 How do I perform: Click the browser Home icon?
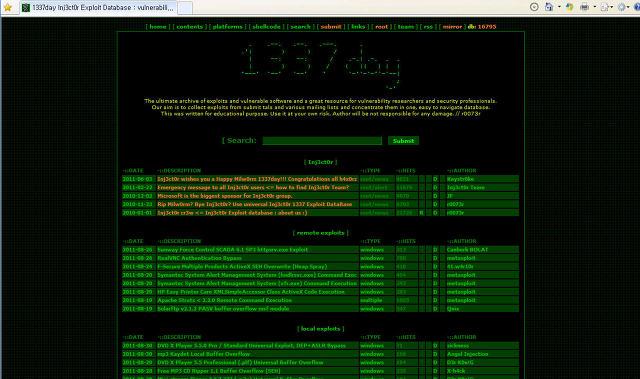(549, 7)
